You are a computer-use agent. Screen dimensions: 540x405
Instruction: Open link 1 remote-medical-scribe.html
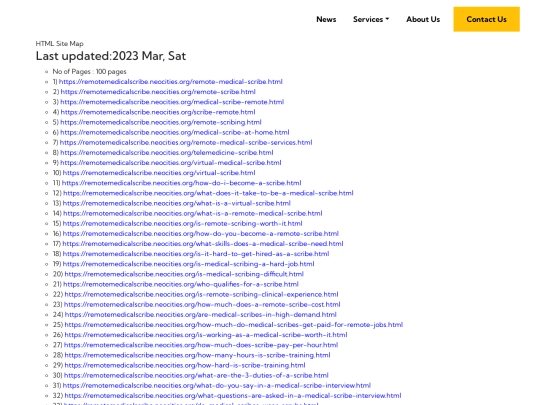[170, 82]
